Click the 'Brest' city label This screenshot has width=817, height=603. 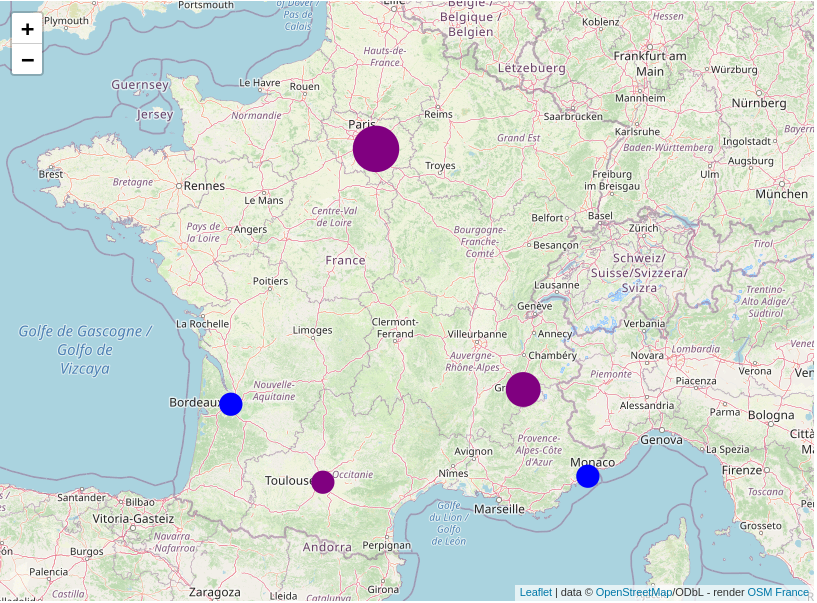tap(51, 174)
